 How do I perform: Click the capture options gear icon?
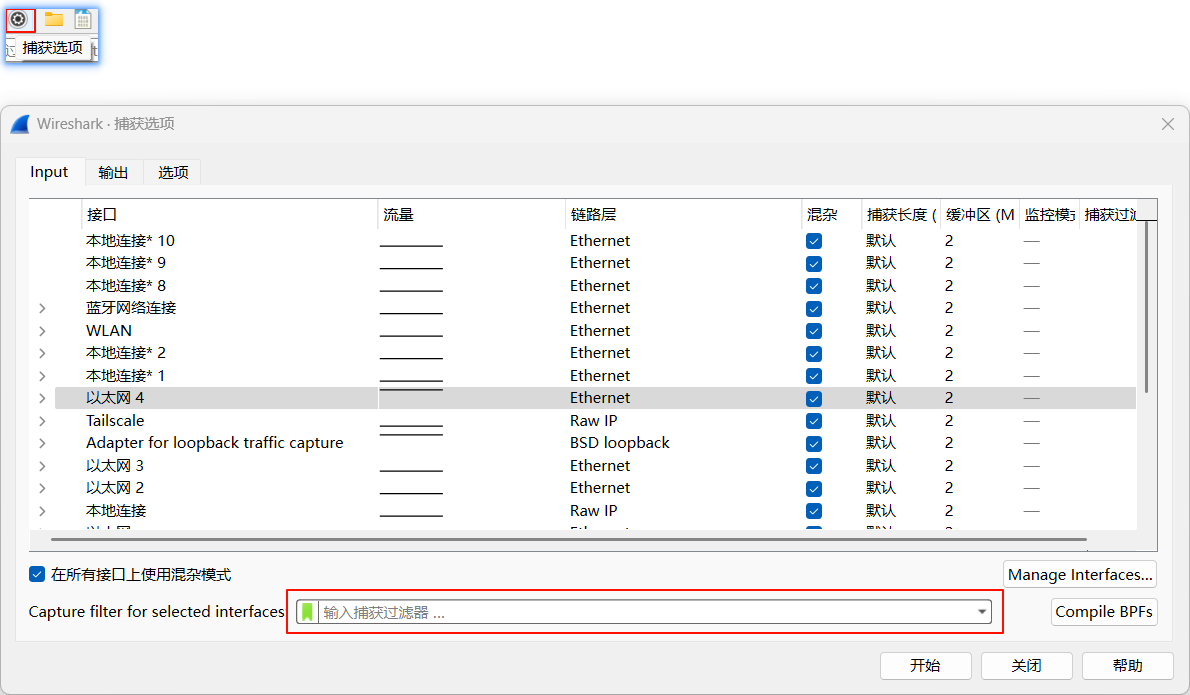(x=17, y=19)
